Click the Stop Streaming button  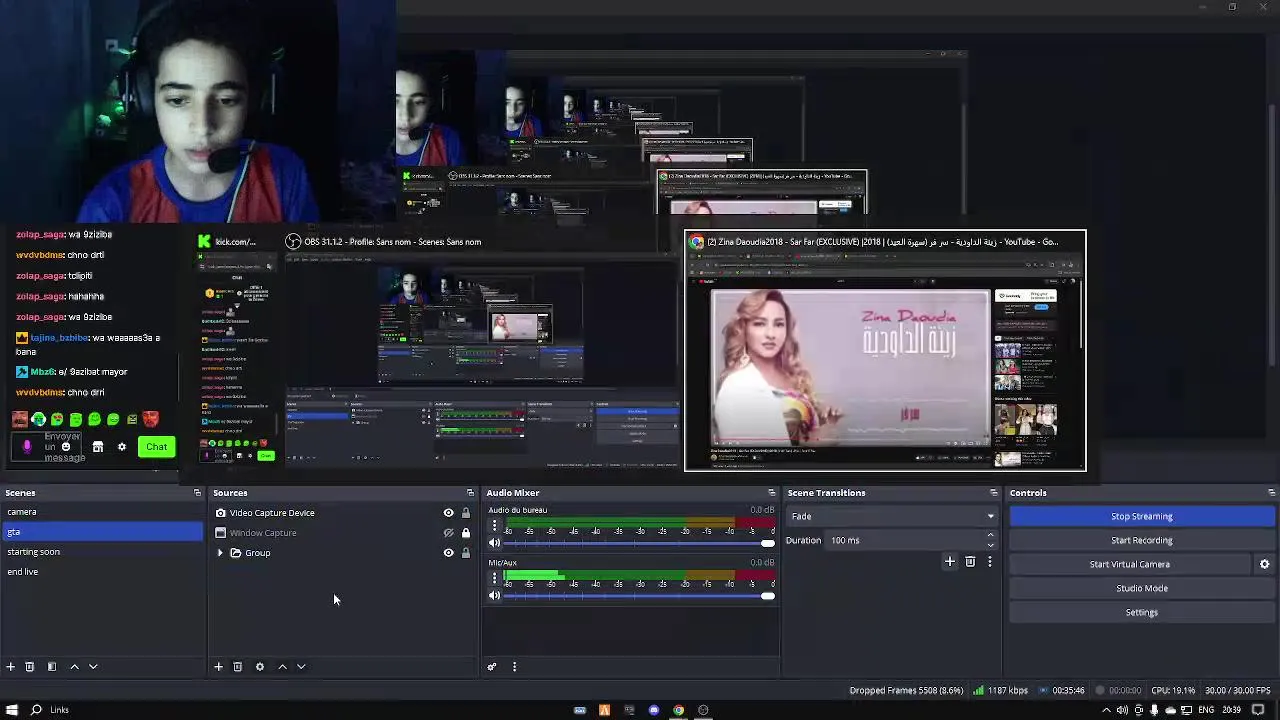pos(1142,516)
